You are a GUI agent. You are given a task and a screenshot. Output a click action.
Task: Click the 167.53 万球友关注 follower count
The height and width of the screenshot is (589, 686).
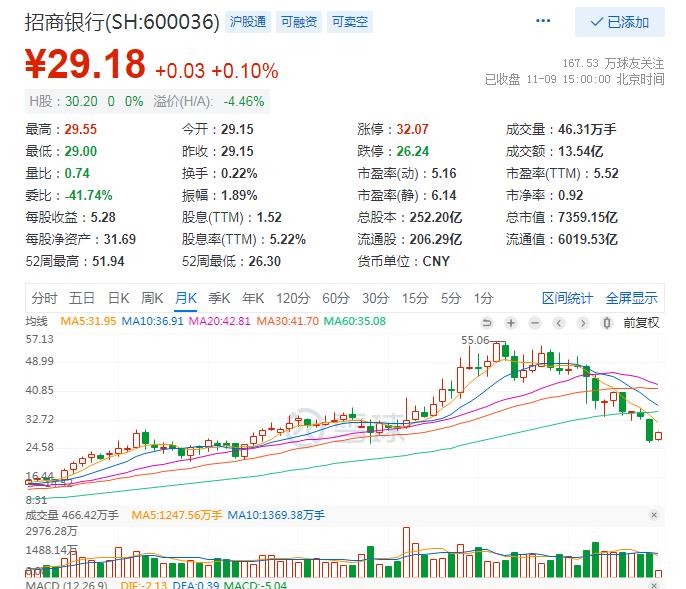coord(613,63)
